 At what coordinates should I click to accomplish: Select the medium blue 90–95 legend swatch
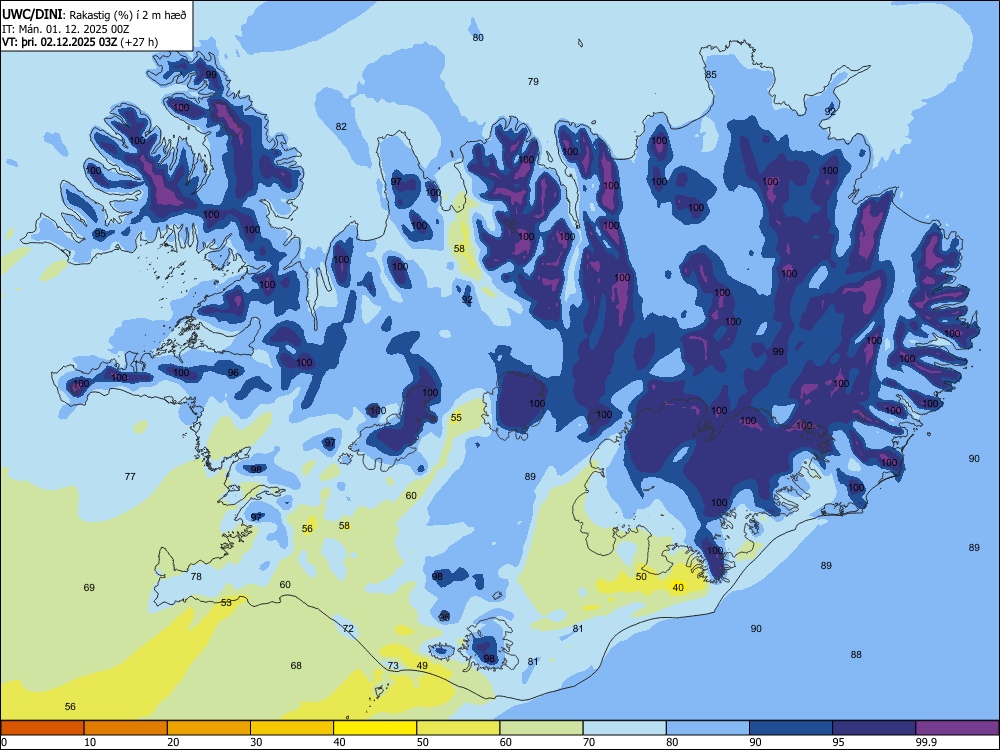tap(791, 728)
